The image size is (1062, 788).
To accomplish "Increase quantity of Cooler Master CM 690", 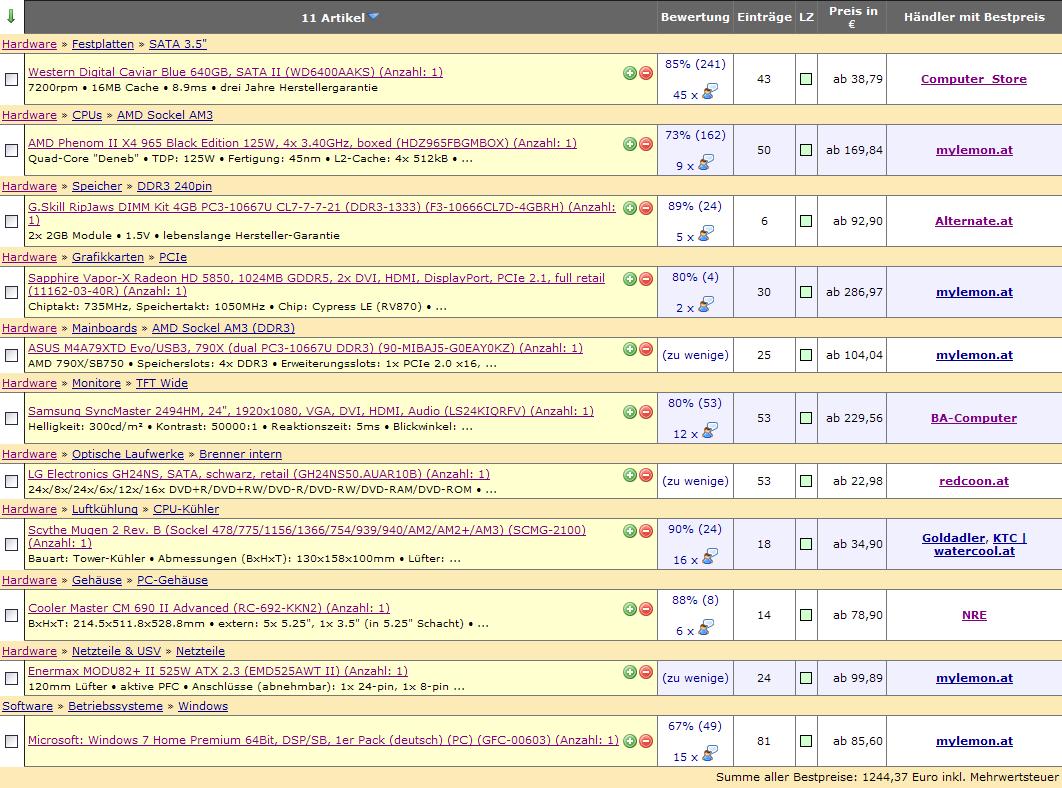I will click(x=630, y=609).
